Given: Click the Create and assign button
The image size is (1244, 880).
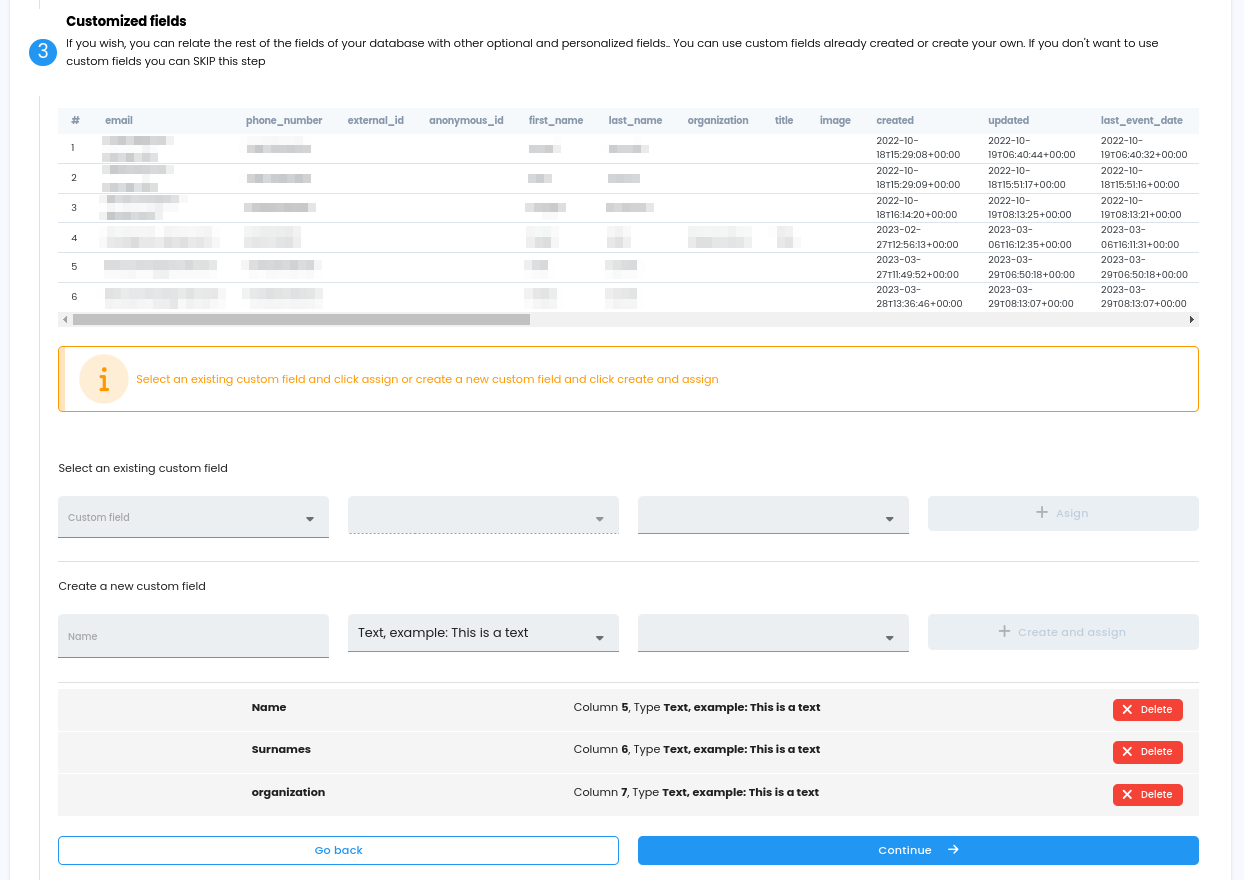Looking at the screenshot, I should (1063, 632).
